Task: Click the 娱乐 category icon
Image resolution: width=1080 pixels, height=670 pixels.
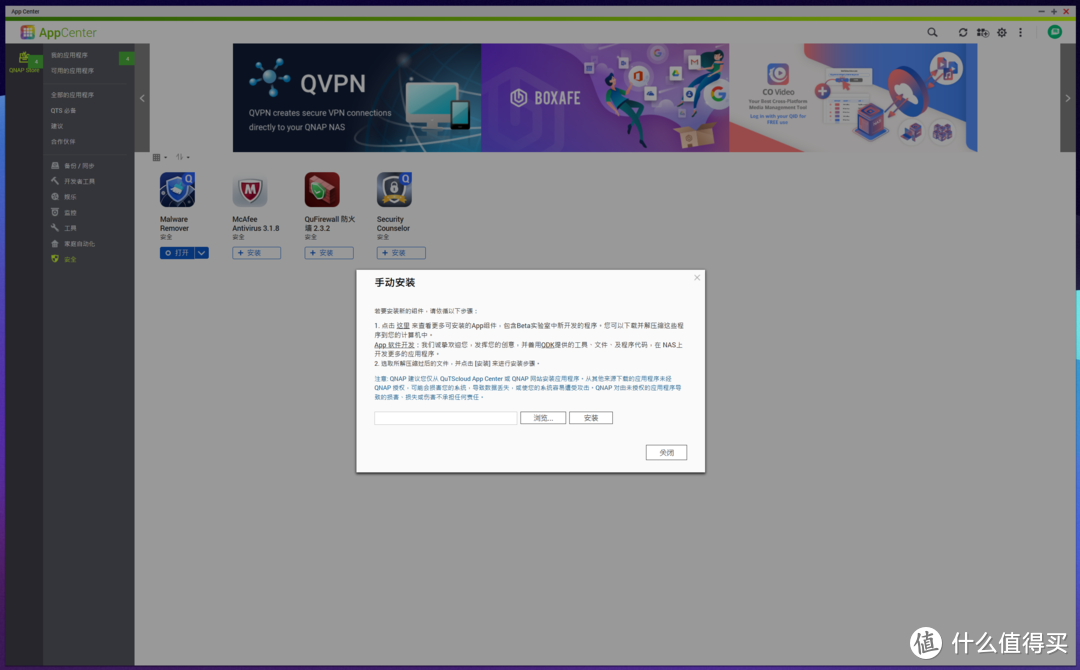Action: (55, 197)
